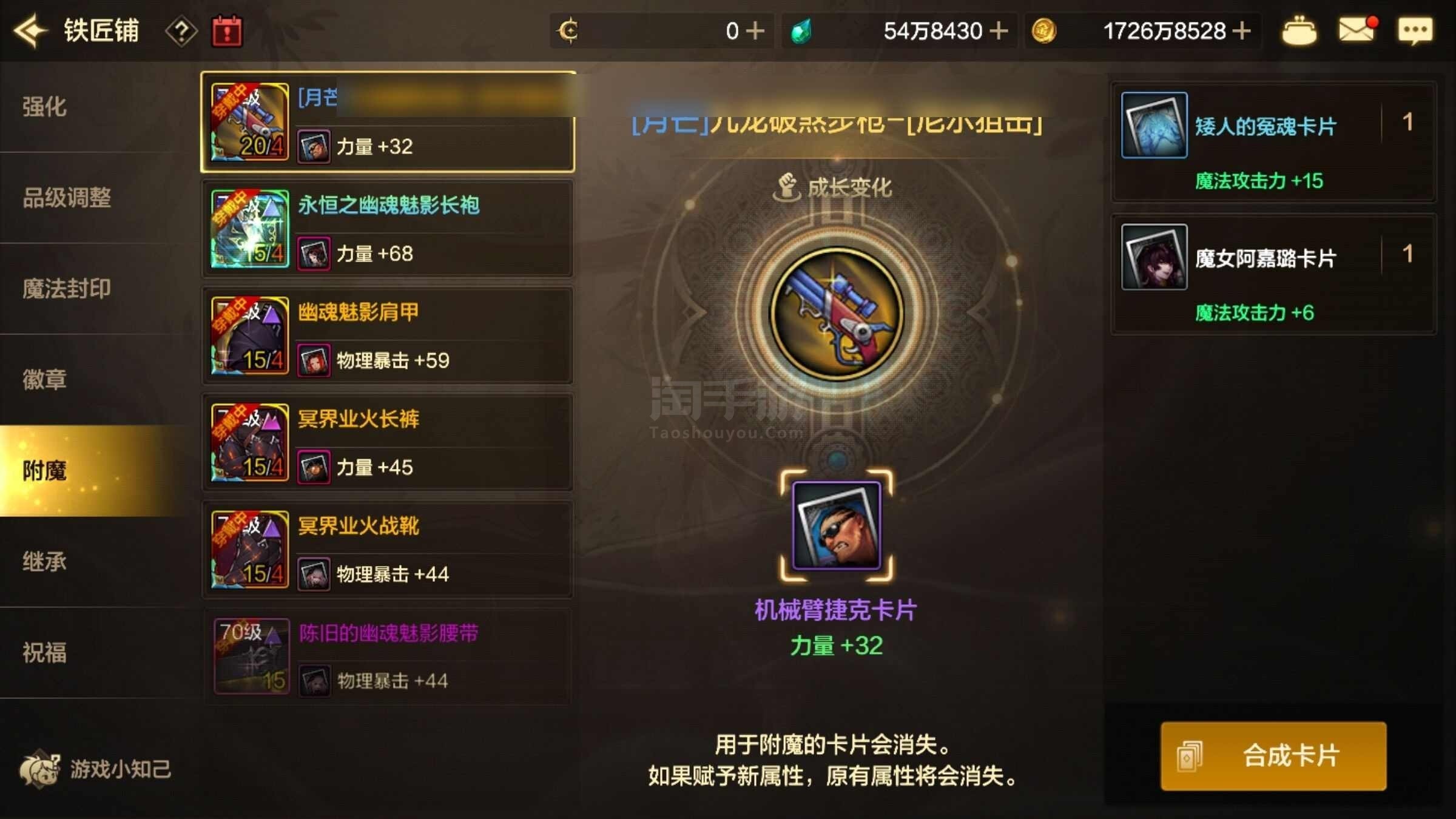Choose the 魔女阿嘉璐卡片 card
Screen dimensions: 1456x819
pyautogui.click(x=1273, y=274)
